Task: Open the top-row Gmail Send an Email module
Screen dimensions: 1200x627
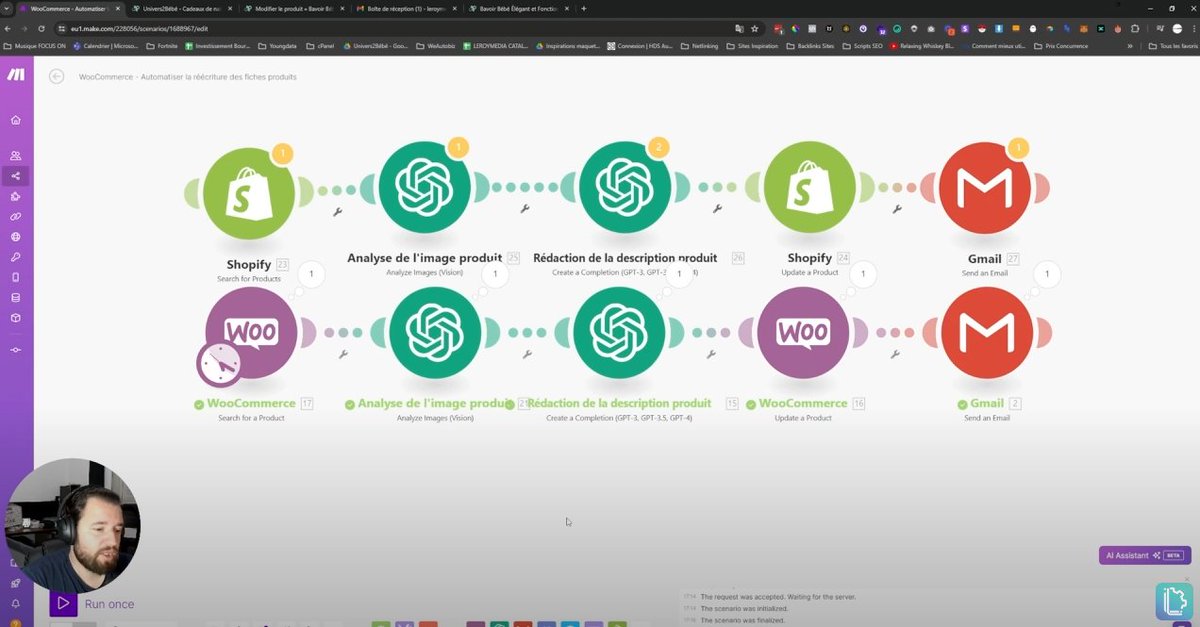Action: point(985,187)
